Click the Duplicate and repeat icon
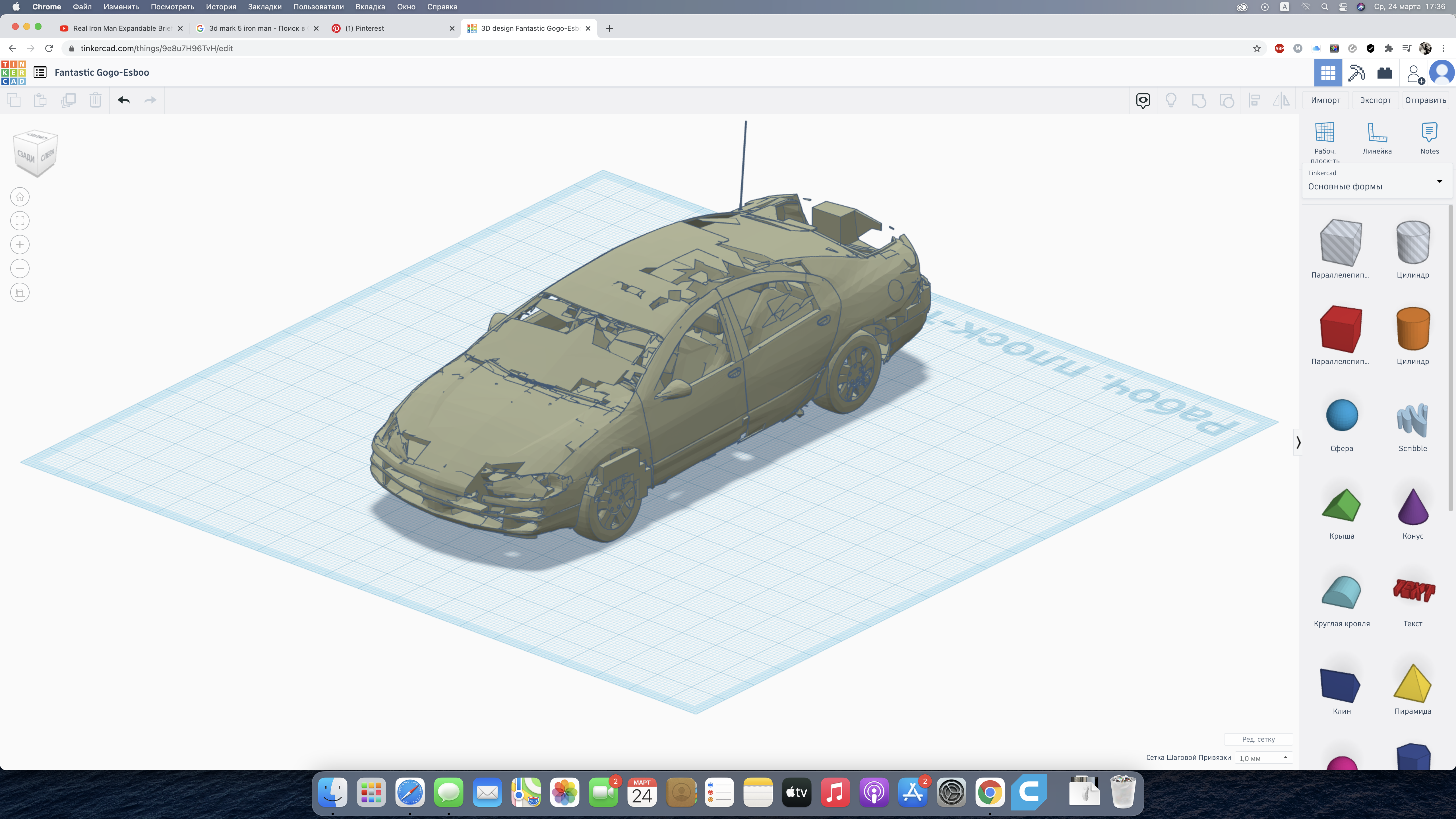This screenshot has width=1456, height=819. 68,100
